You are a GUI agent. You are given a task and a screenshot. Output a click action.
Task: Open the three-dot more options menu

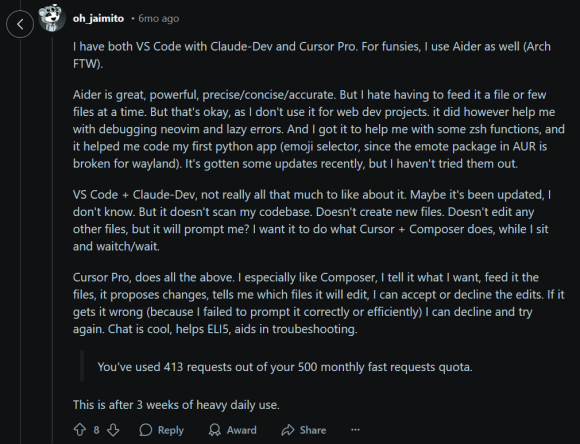click(x=355, y=430)
